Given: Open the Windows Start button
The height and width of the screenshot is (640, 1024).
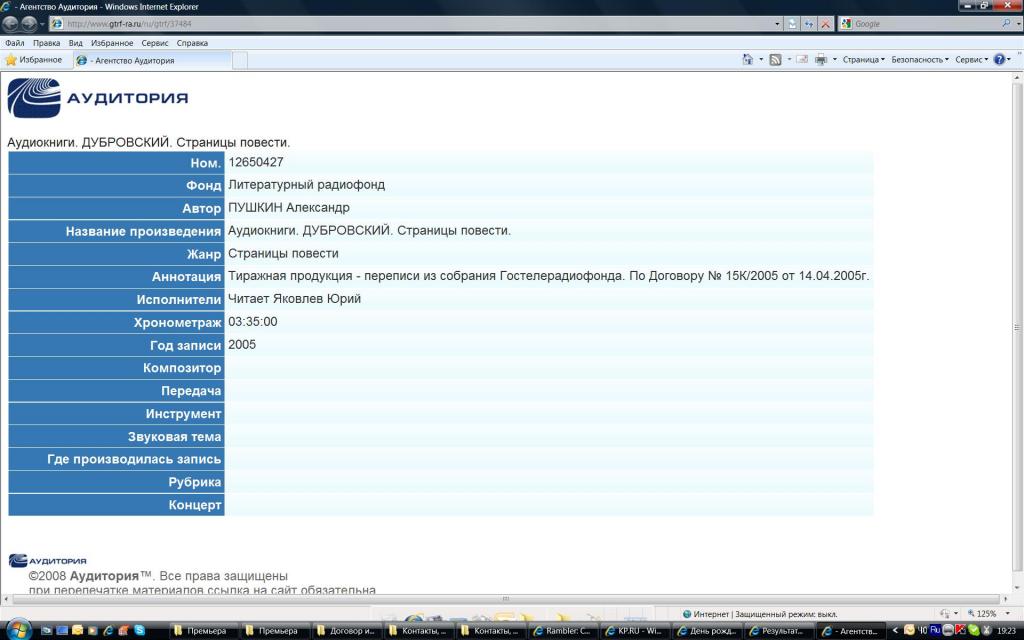Looking at the screenshot, I should tap(19, 630).
